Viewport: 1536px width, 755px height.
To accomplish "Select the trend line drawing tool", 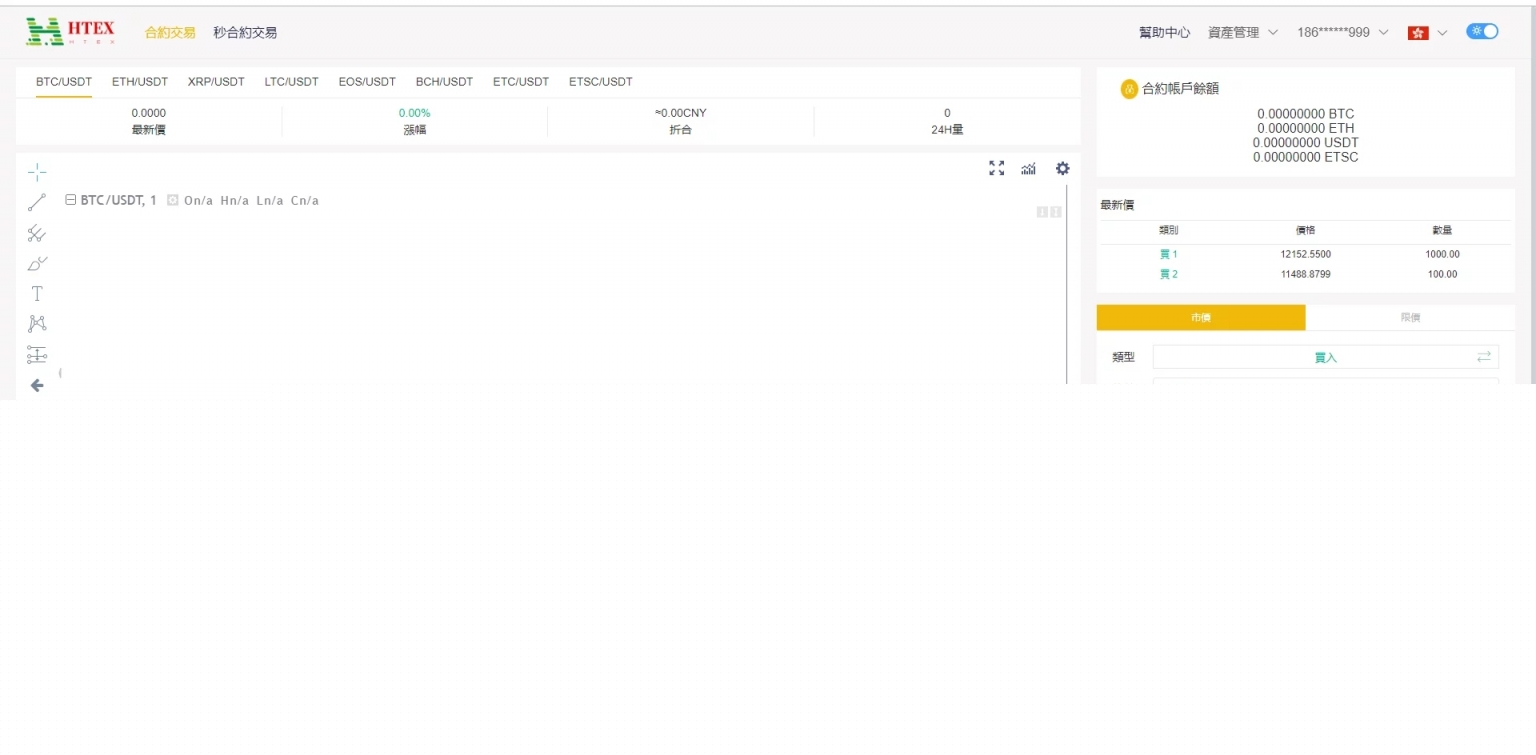I will point(37,203).
